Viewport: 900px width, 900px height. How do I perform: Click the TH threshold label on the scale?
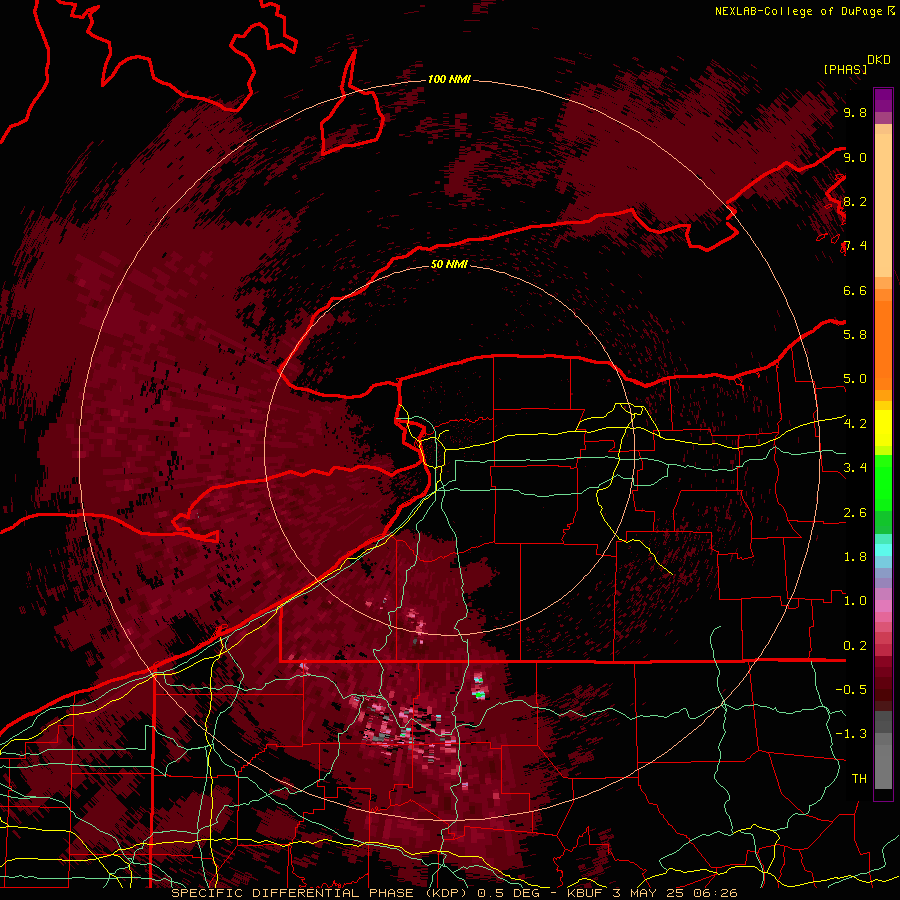point(859,779)
